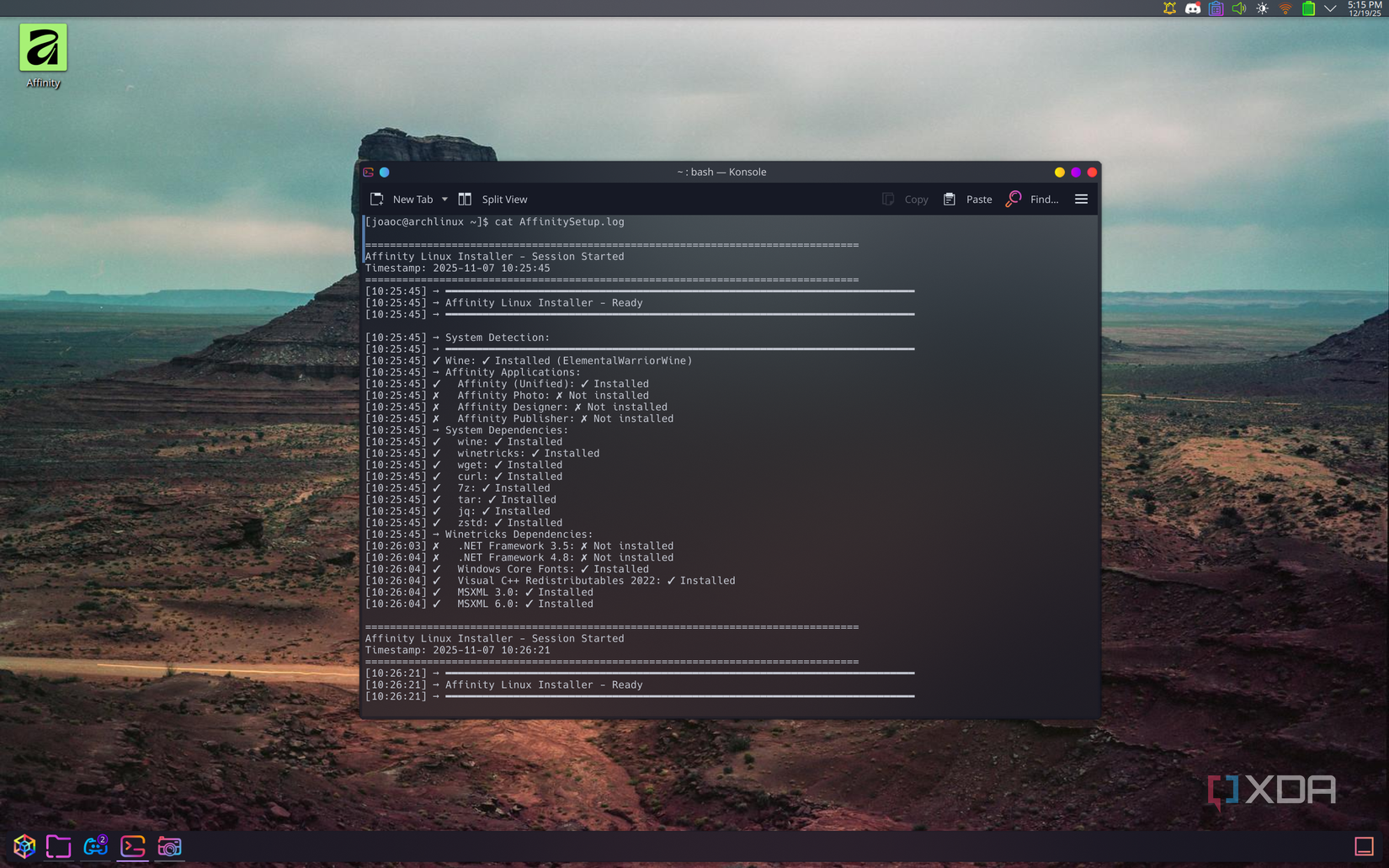This screenshot has width=1389, height=868.
Task: Open brightness settings in system tray
Action: point(1262,8)
